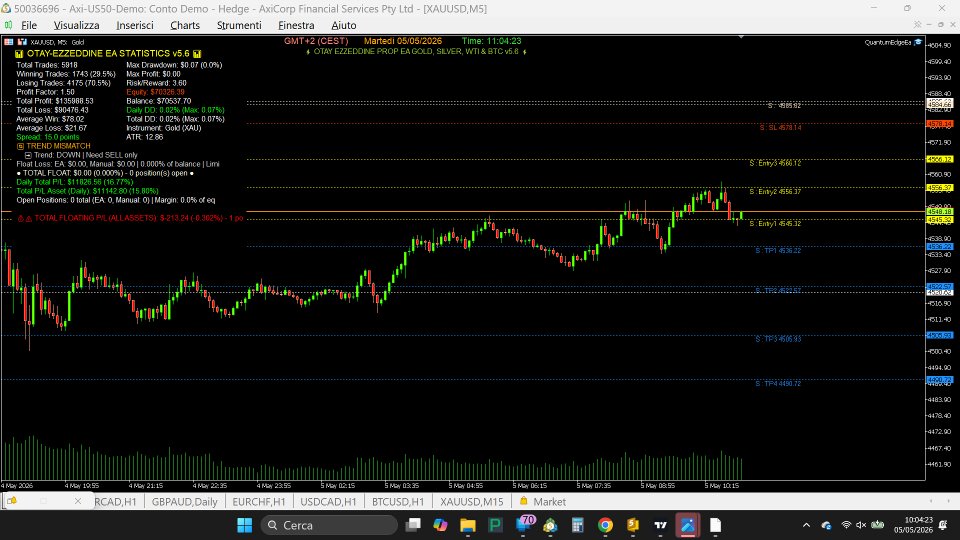Open taskbar app with 70 notification badge
Screen dimensions: 960x540
click(x=525, y=523)
